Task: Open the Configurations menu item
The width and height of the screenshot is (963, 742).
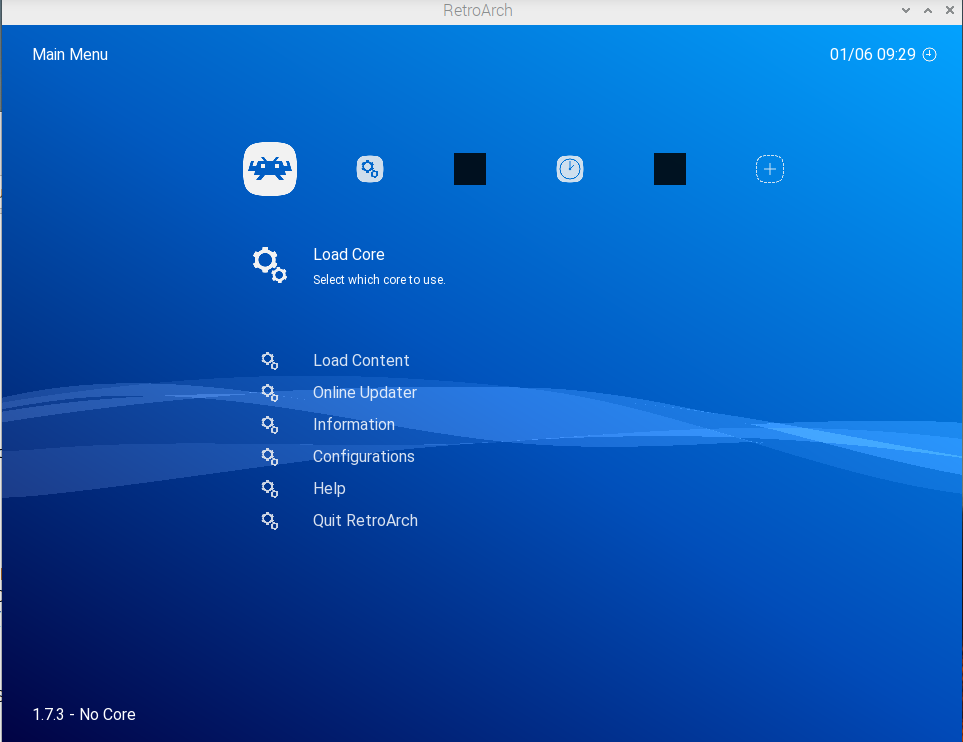Action: [363, 457]
